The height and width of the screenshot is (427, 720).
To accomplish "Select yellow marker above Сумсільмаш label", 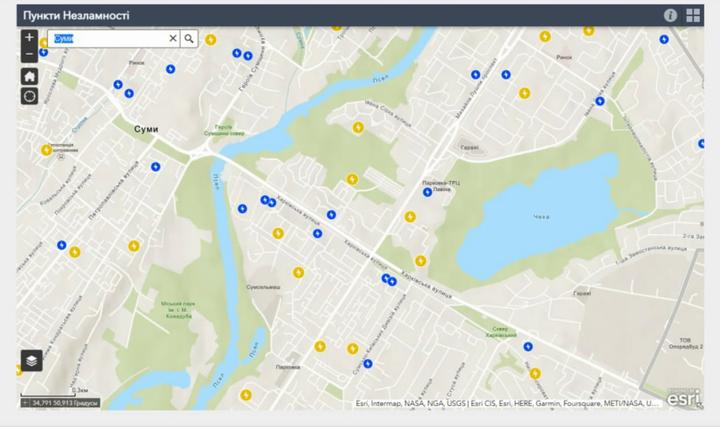I will coord(298,273).
